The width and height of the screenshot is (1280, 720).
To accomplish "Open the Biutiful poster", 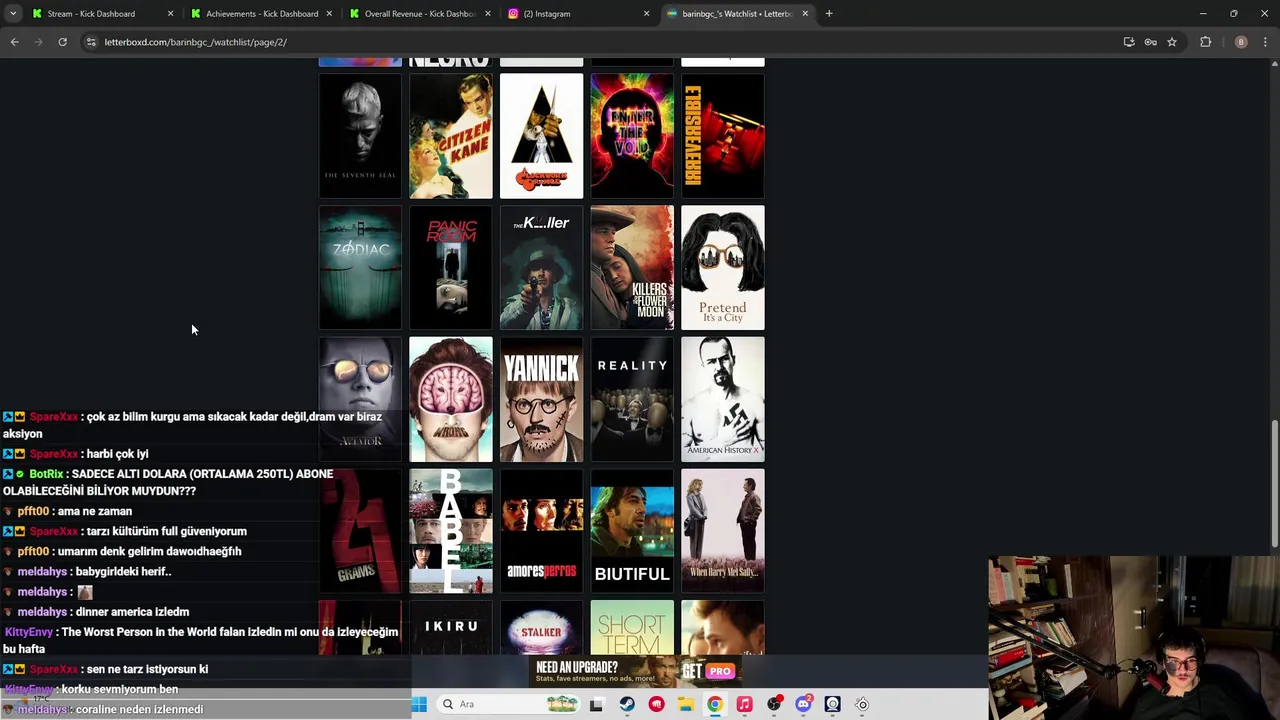I will click(632, 532).
